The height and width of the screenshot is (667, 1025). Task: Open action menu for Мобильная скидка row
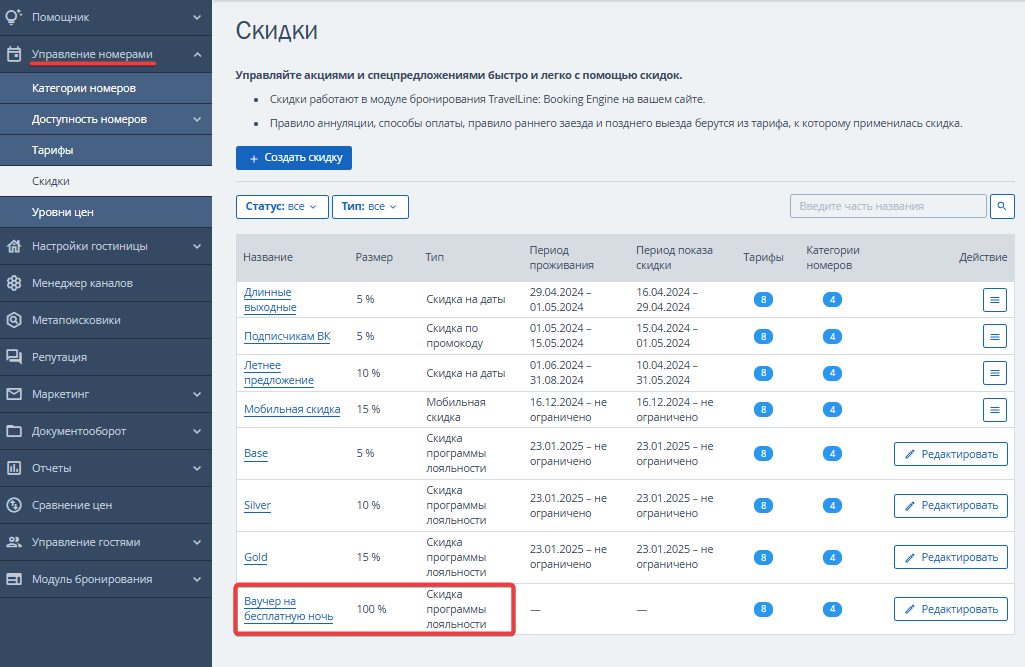[x=994, y=410]
